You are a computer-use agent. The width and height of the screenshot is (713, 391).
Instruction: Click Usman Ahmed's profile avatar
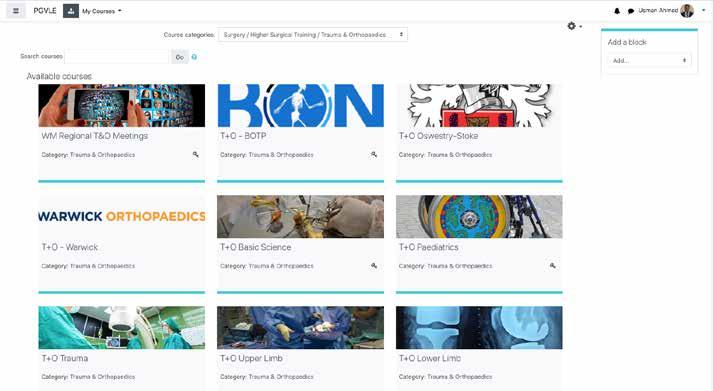point(687,10)
